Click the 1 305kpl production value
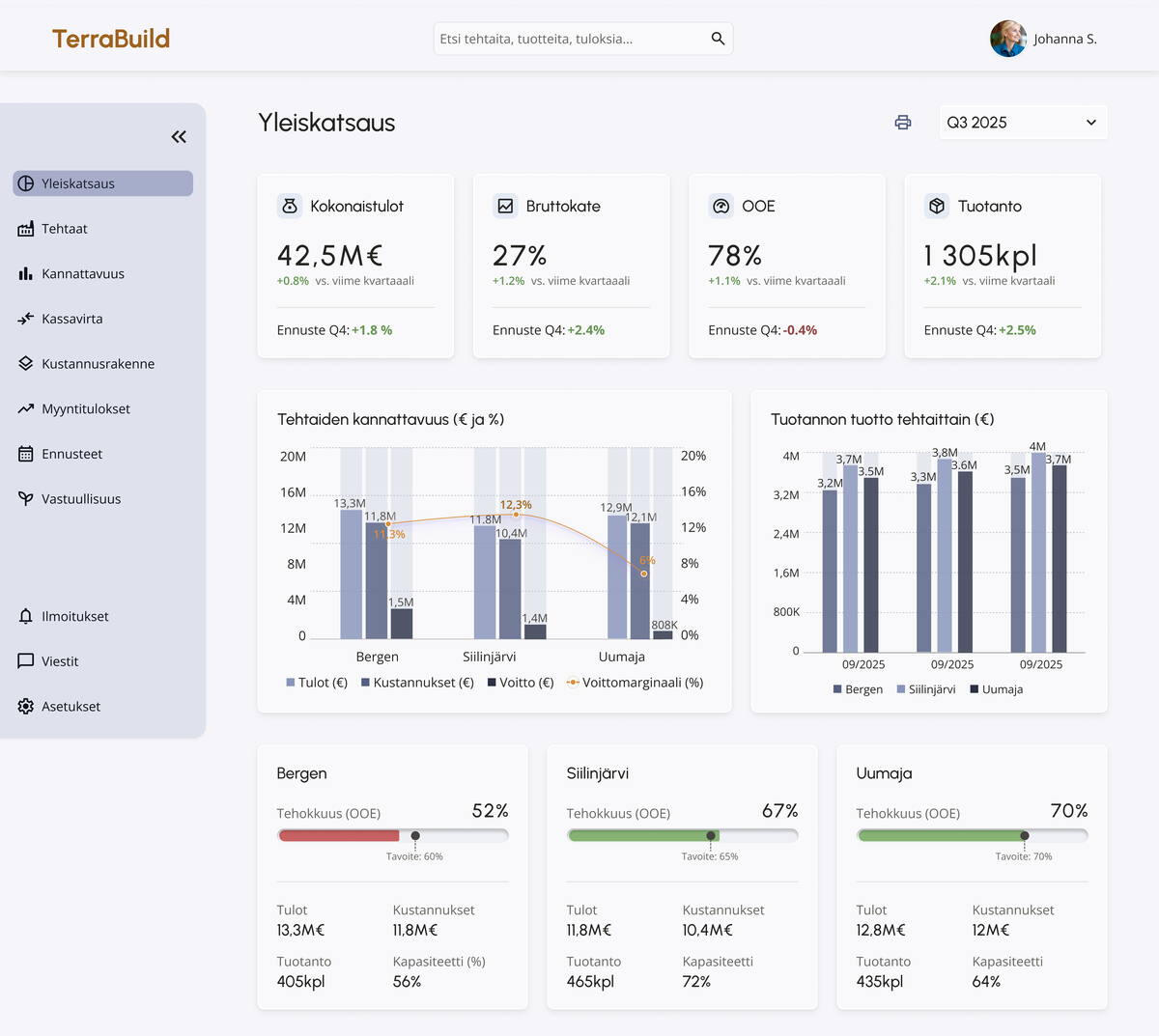Image resolution: width=1159 pixels, height=1036 pixels. click(x=980, y=255)
